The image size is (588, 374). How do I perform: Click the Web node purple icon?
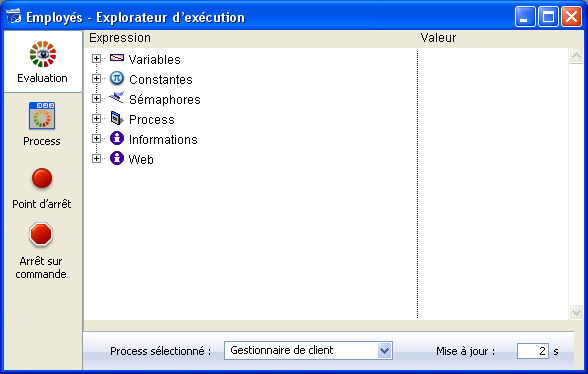tap(117, 158)
